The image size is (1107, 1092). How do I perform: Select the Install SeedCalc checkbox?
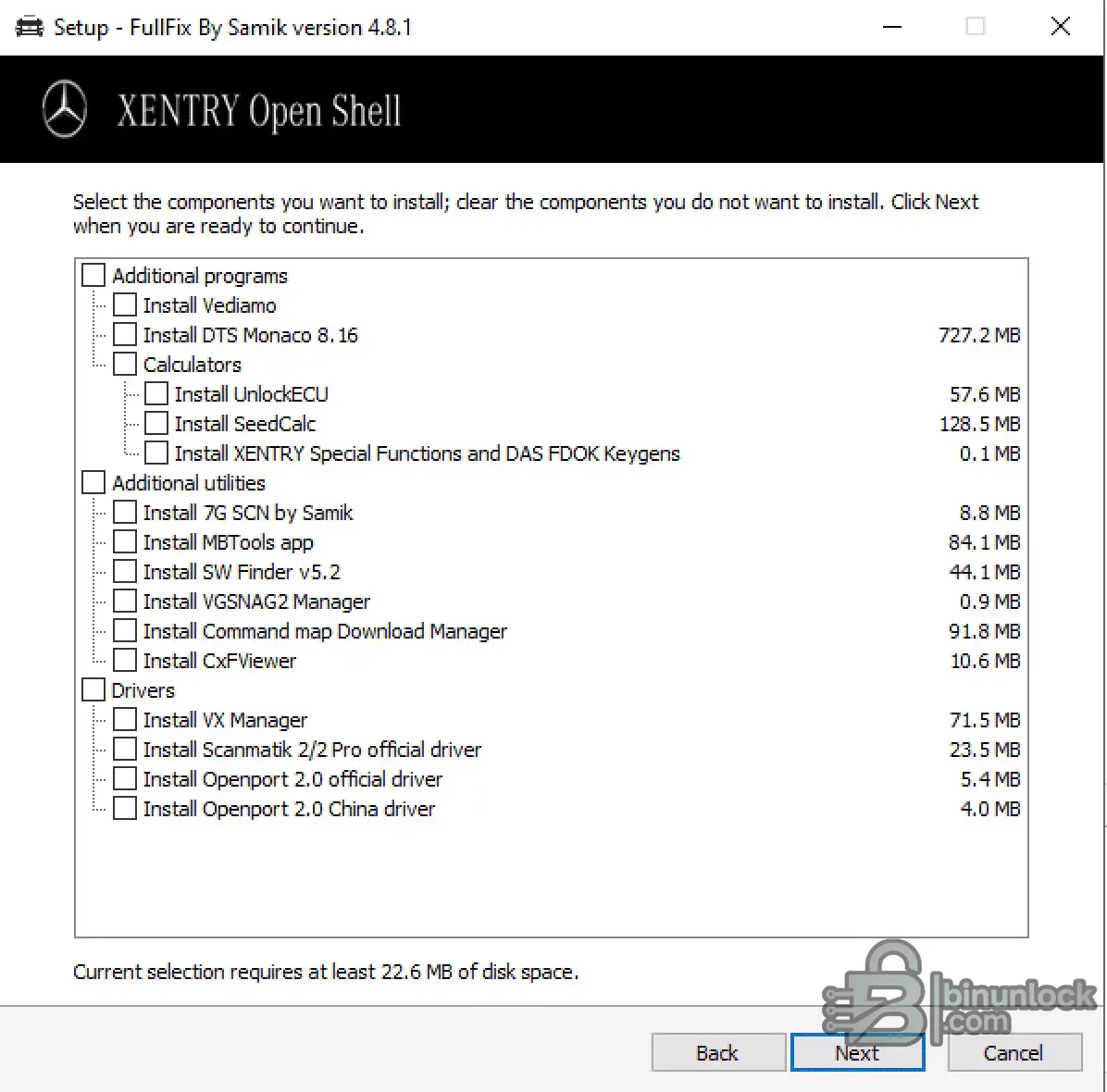[x=156, y=424]
